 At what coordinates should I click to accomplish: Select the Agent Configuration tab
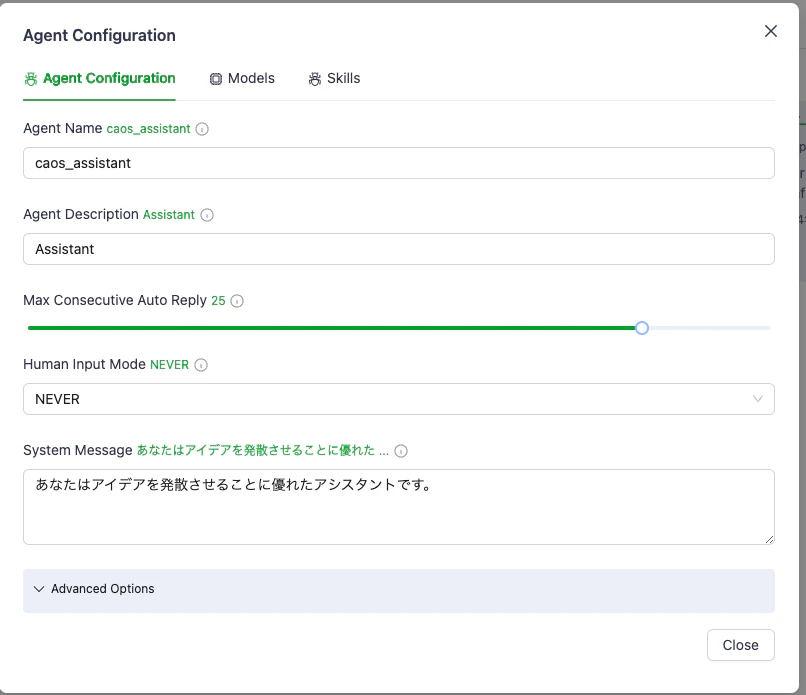99,79
